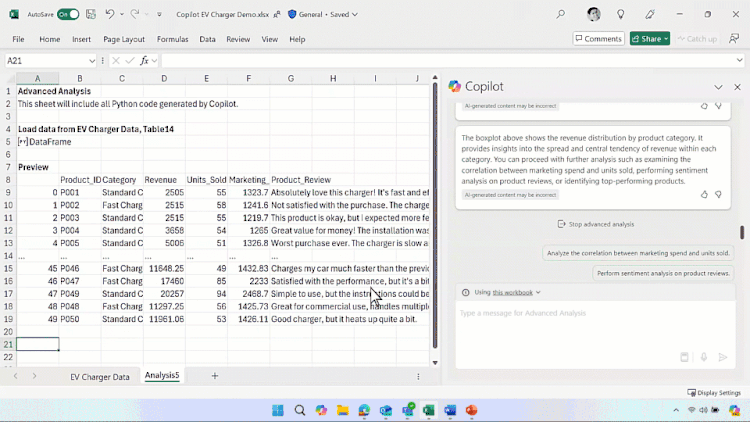Choose Analyze correlation marketing spend suggestion
This screenshot has height=422, width=750.
pos(638,253)
